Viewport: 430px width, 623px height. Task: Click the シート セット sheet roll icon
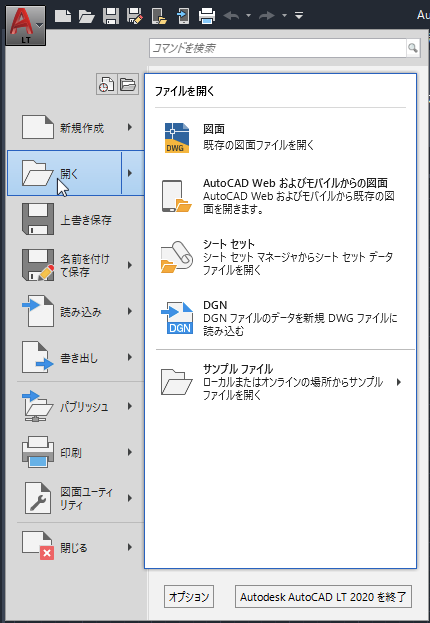(176, 257)
